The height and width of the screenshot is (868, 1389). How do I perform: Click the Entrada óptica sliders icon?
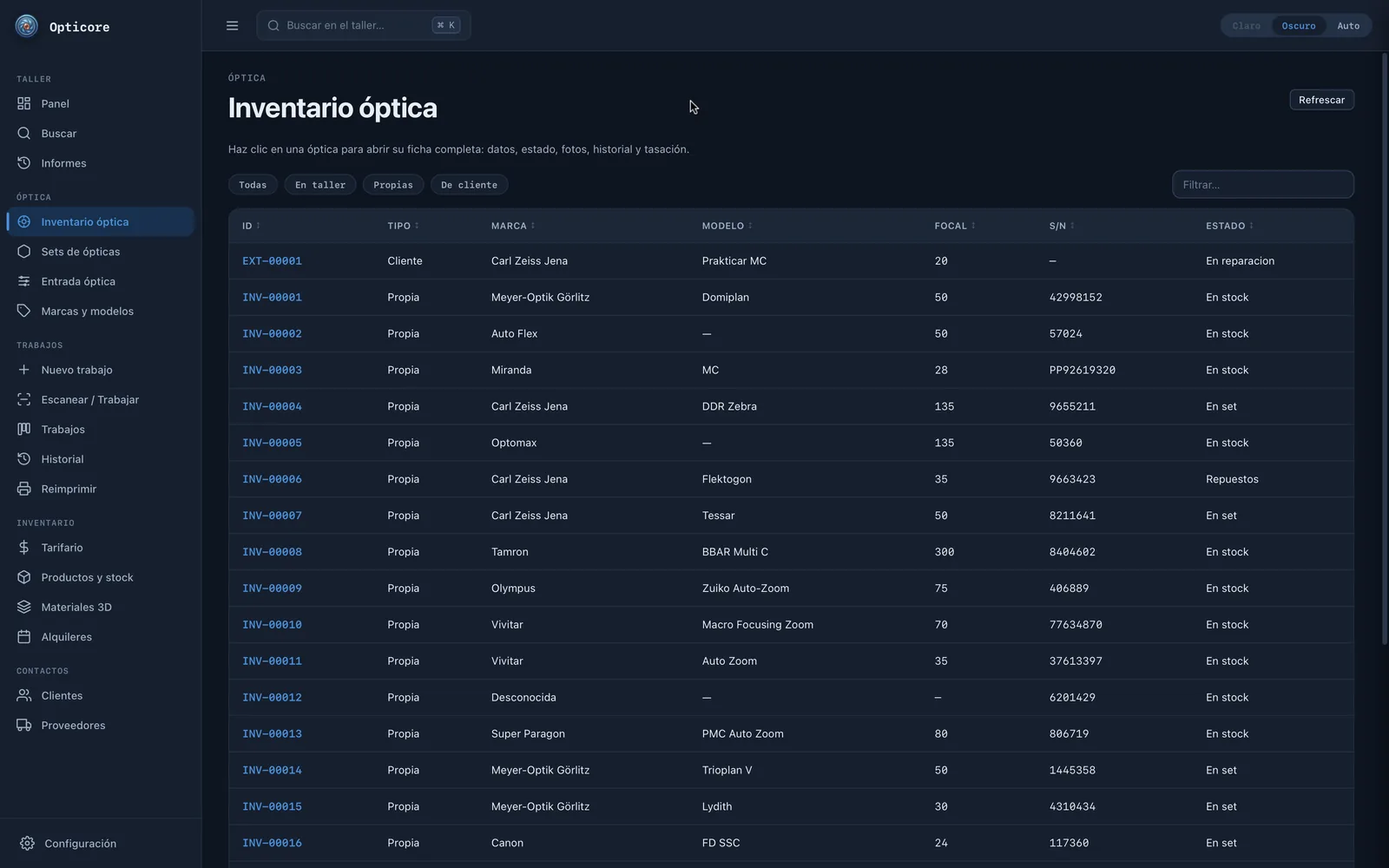[23, 281]
